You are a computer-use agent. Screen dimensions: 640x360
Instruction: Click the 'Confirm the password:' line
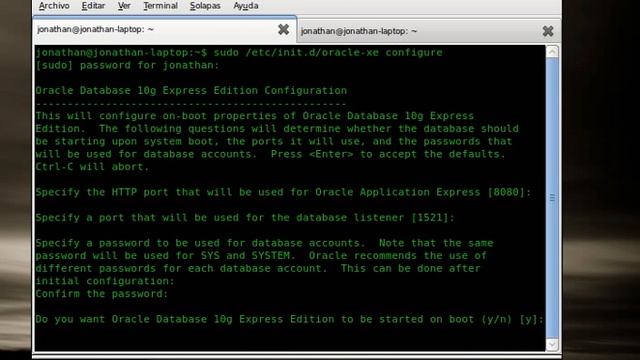(102, 294)
